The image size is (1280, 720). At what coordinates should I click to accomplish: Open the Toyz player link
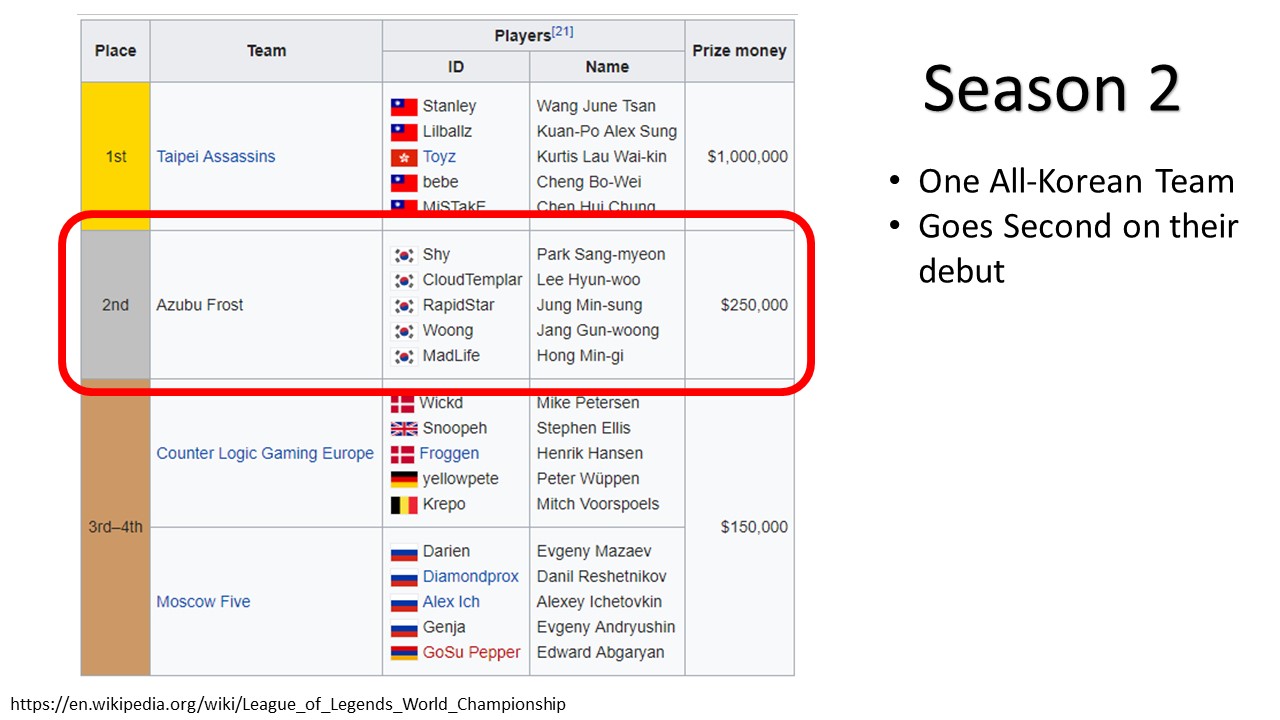tap(439, 157)
